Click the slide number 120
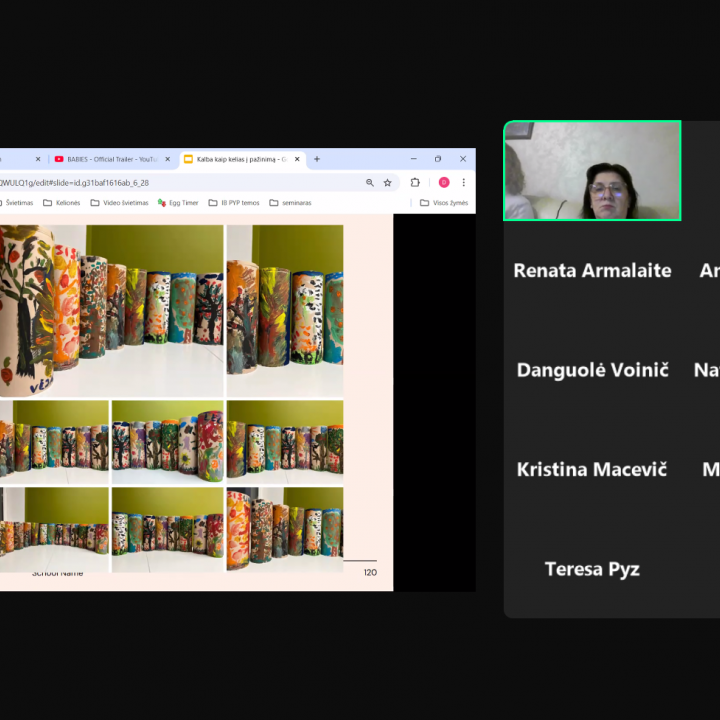Screen dimensions: 720x720 coord(370,573)
